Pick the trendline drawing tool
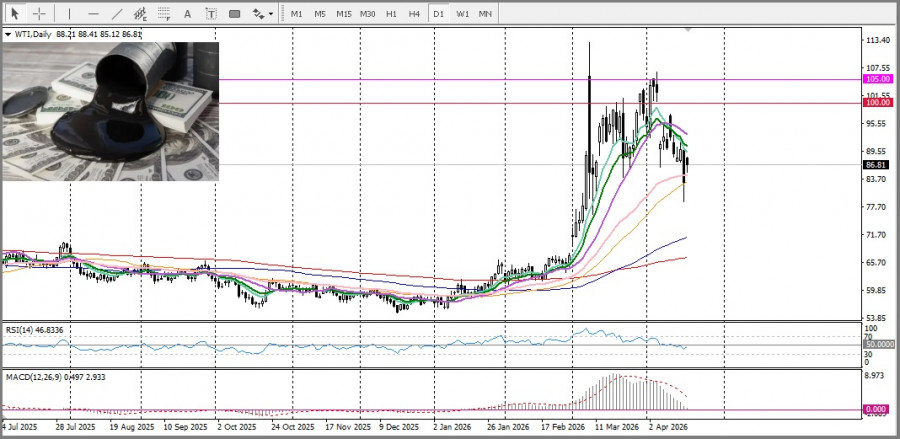This screenshot has height=439, width=900. tap(117, 14)
